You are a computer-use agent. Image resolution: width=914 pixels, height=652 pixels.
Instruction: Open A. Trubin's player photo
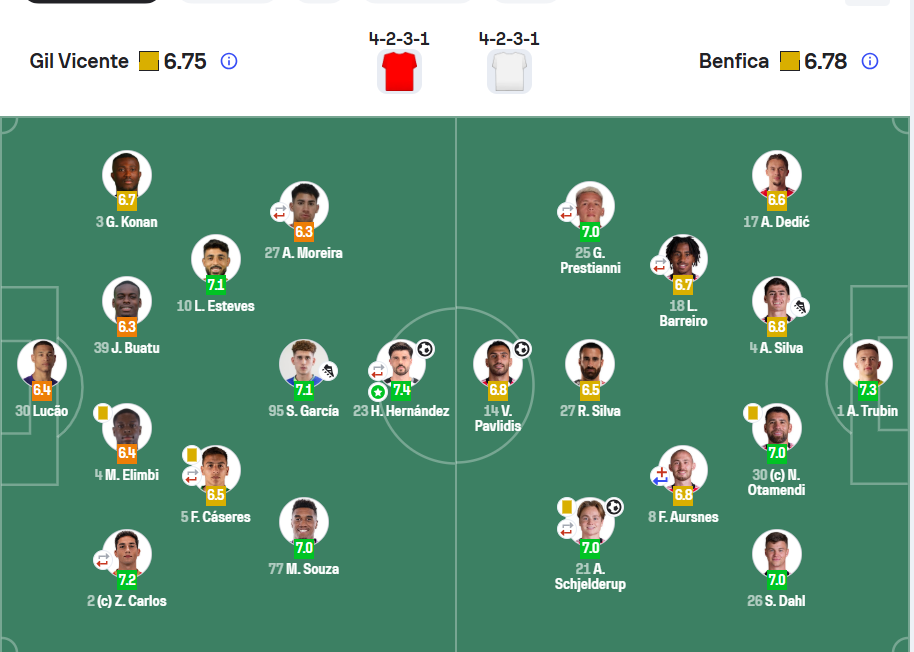867,363
